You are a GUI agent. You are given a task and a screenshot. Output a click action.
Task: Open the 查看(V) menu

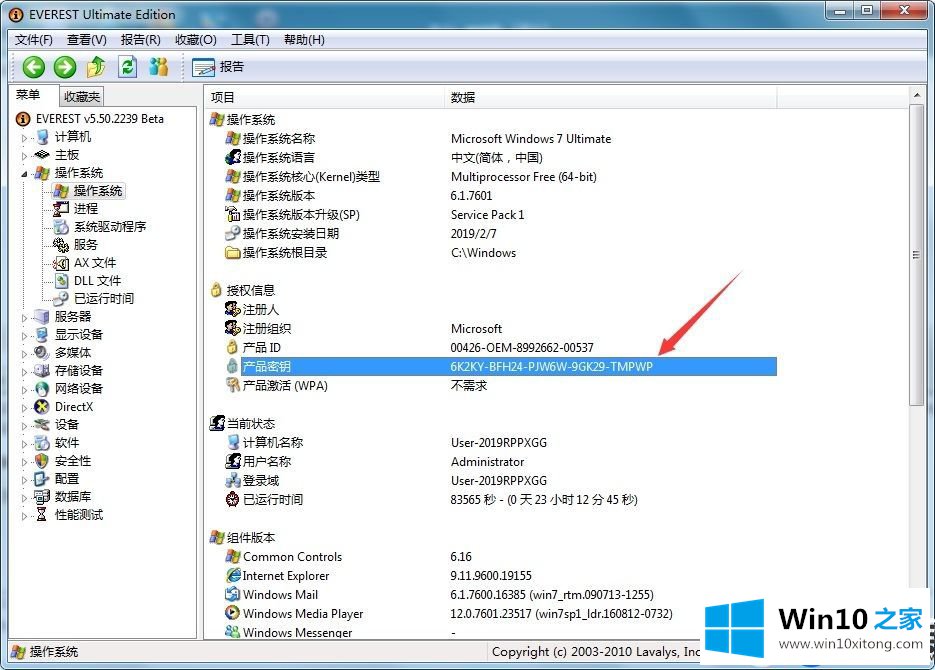86,40
